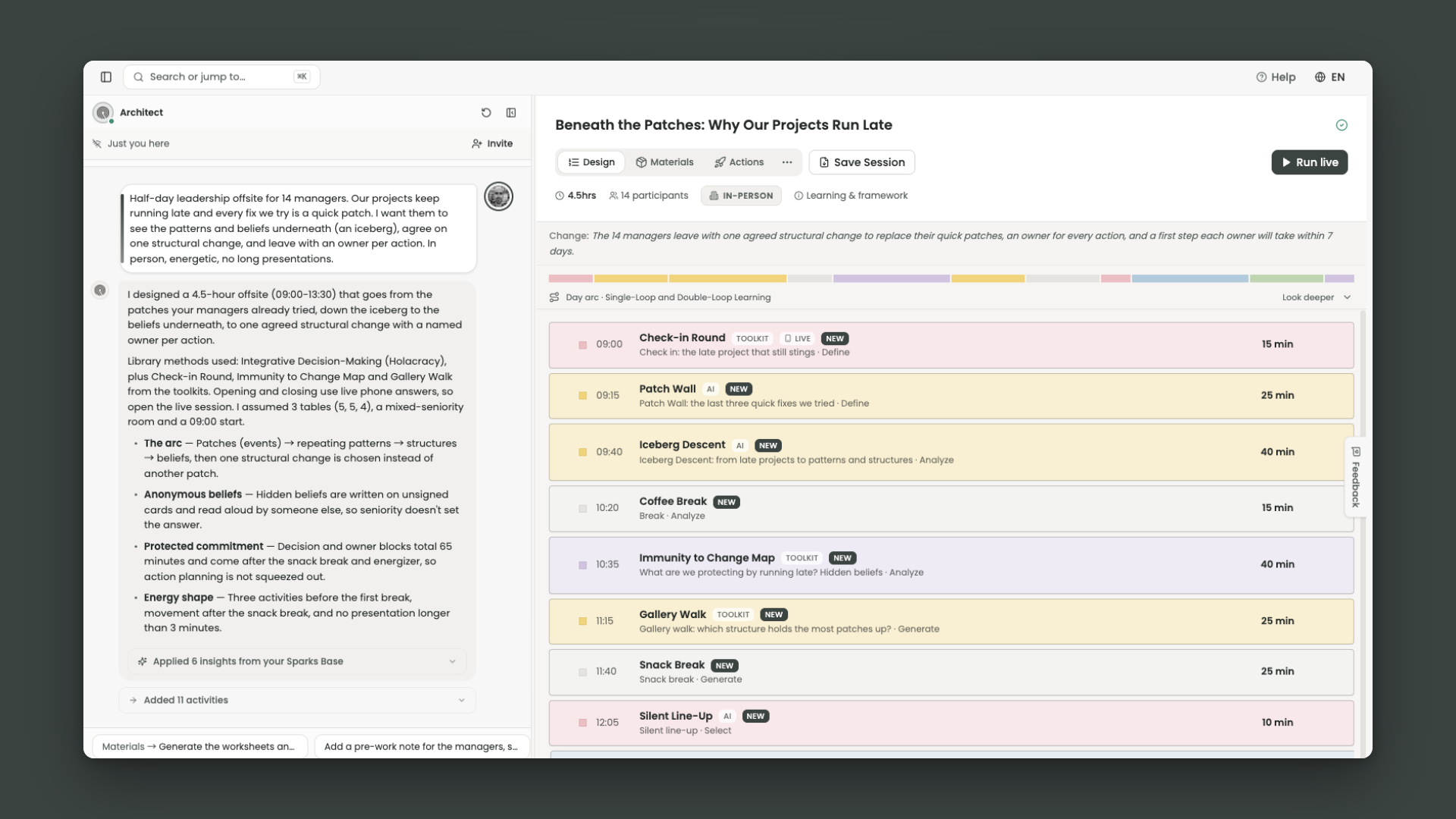
Task: Expand the Added 11 activities section
Action: (x=297, y=700)
